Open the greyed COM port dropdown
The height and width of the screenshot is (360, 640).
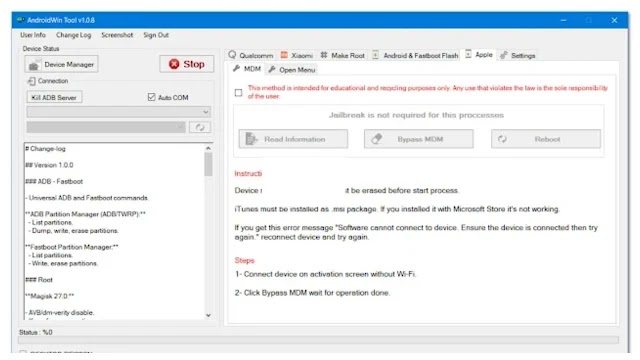point(106,127)
